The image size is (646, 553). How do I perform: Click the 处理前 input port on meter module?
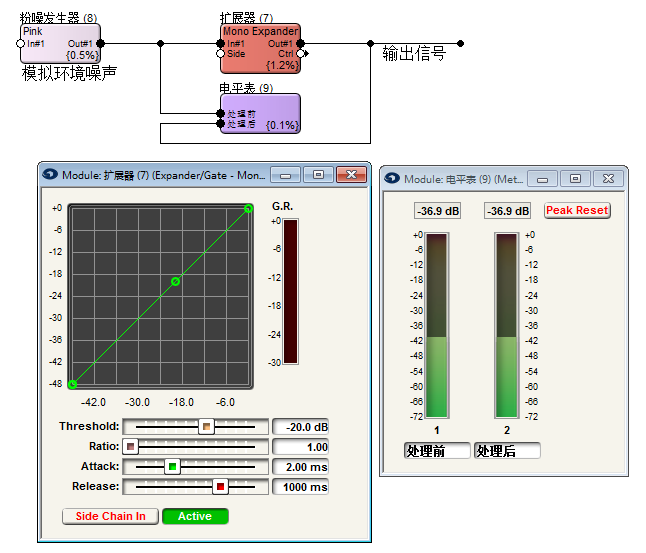click(x=220, y=113)
